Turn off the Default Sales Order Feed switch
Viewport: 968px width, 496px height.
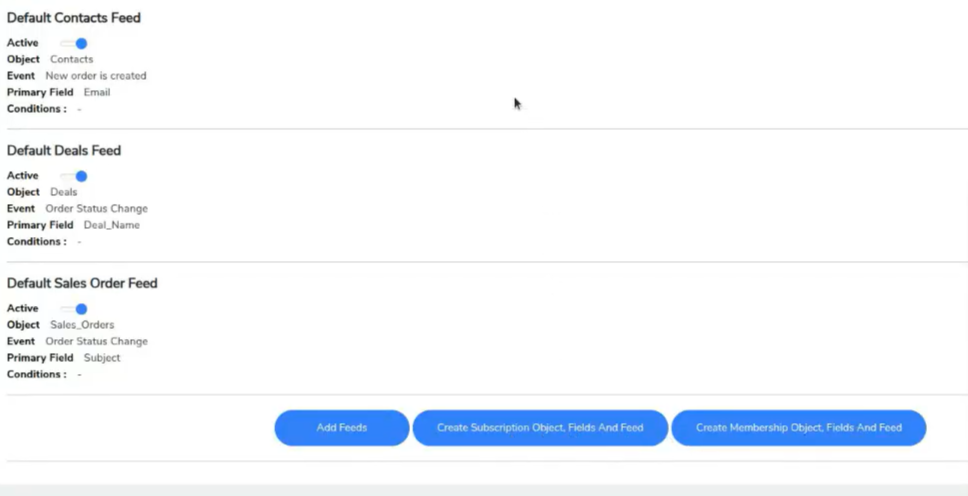point(75,309)
